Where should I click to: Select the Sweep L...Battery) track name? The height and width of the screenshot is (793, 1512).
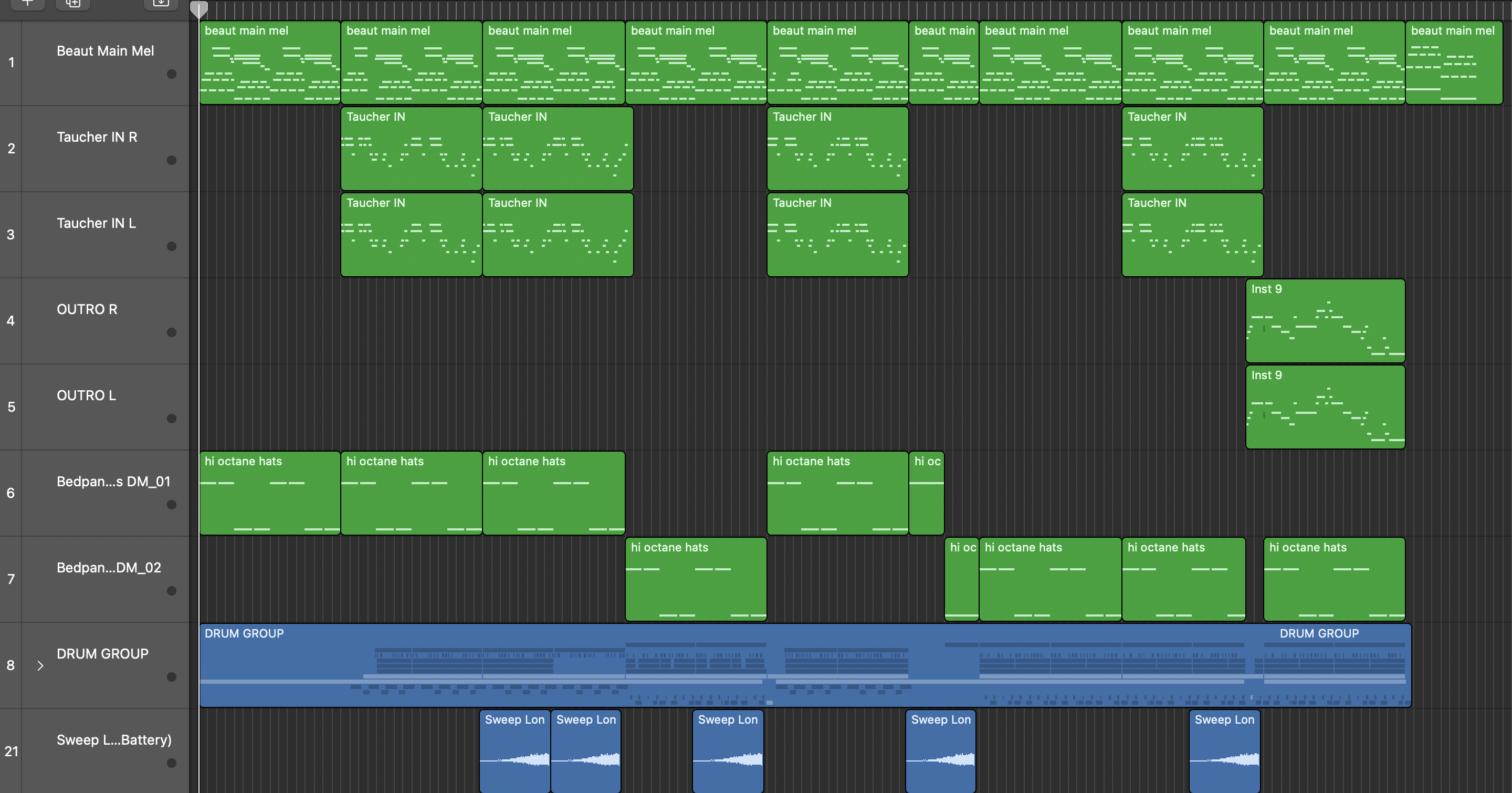point(114,740)
